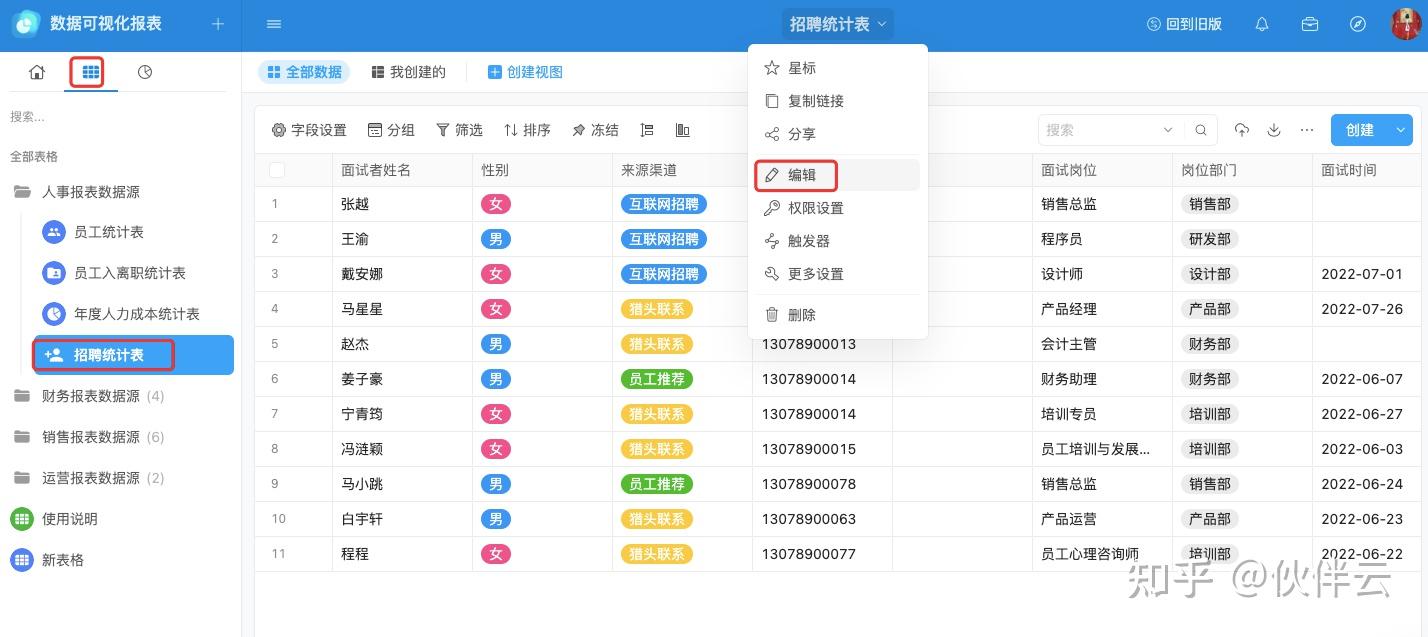Expand the 招聘统计表 title dropdown
The height and width of the screenshot is (637, 1428).
pos(838,24)
